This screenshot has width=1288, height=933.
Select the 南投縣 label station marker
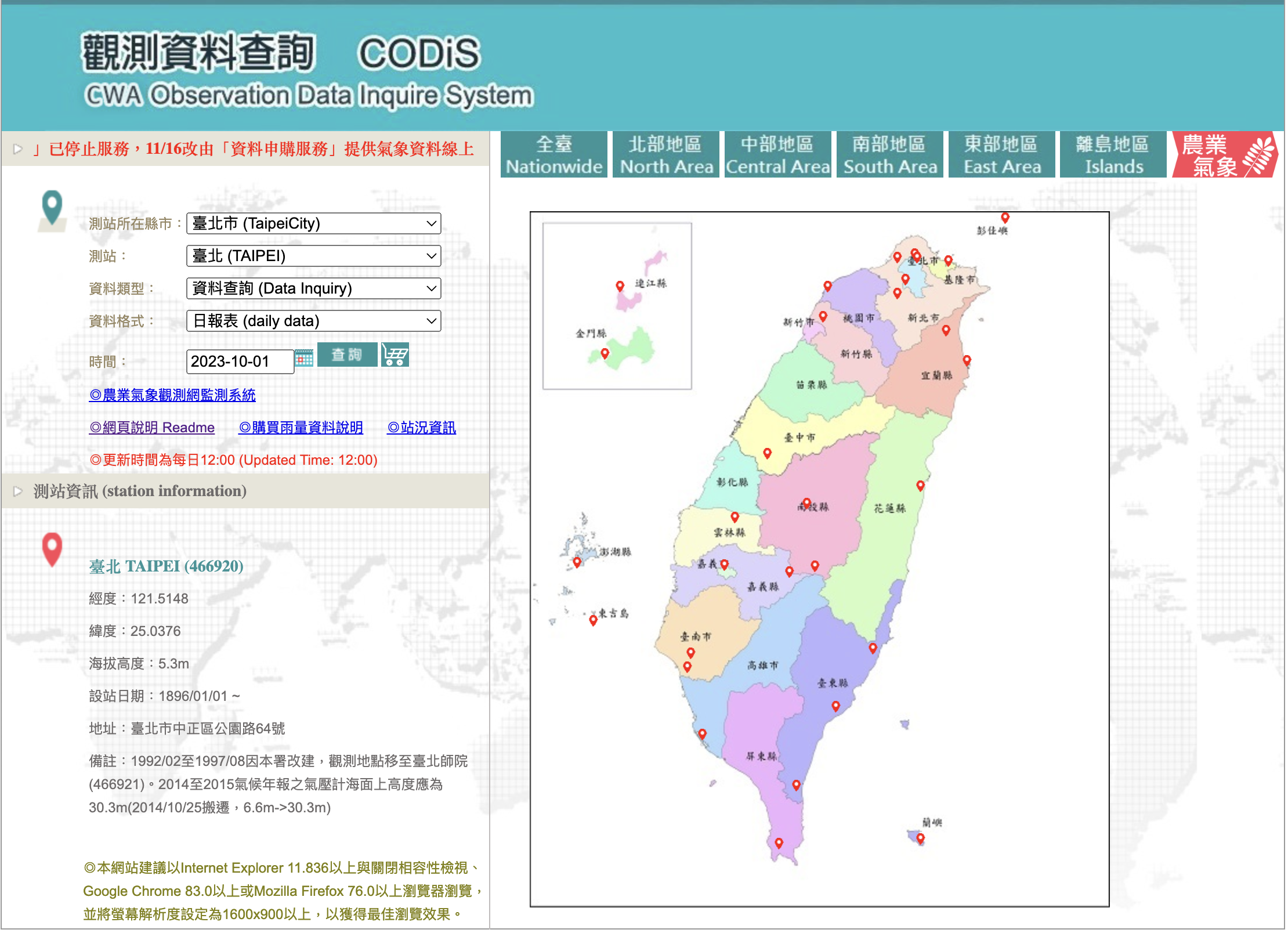(807, 503)
